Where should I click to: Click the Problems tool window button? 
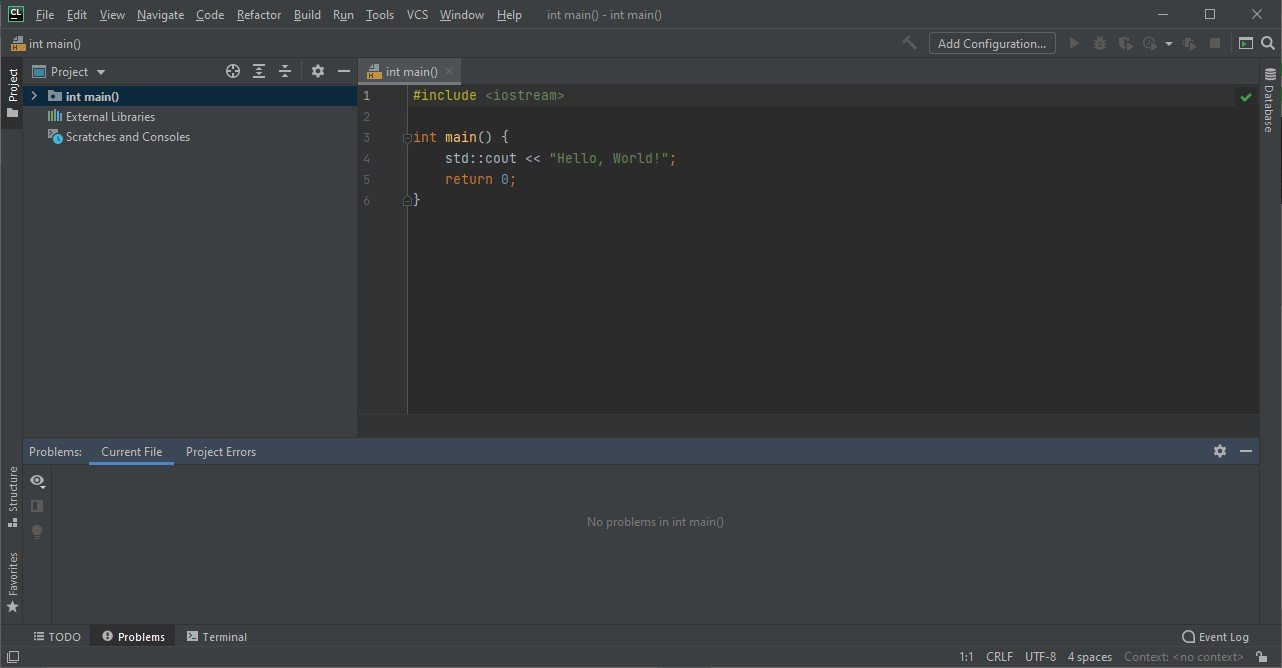(x=133, y=637)
